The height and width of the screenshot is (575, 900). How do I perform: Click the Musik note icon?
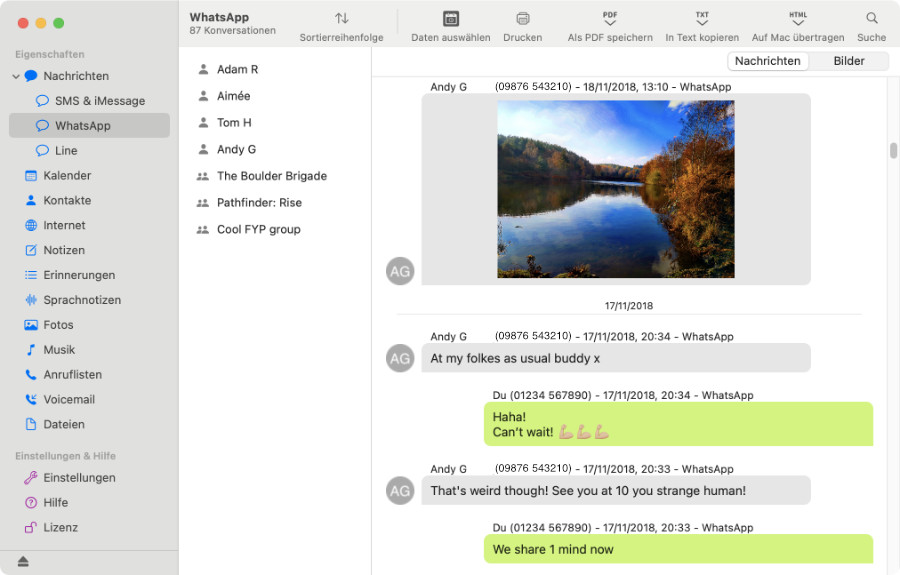point(31,349)
